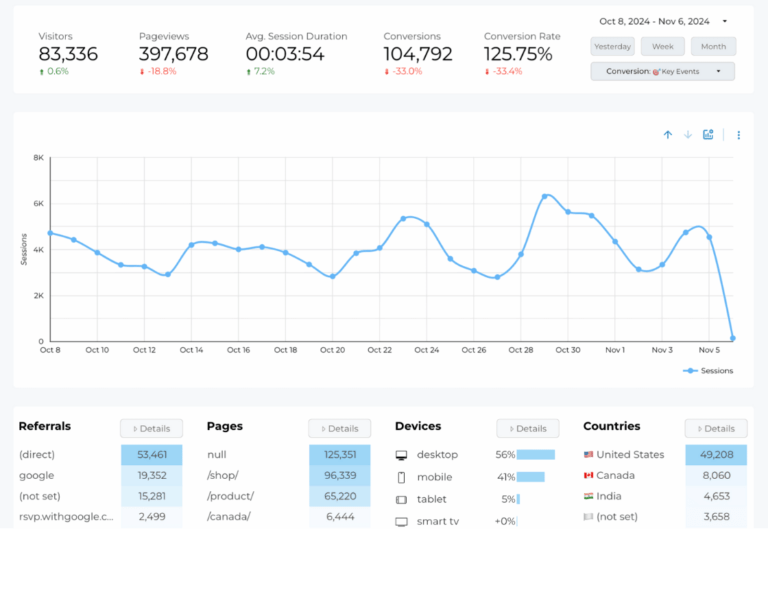The width and height of the screenshot is (768, 590).
Task: Click the Conversions metric 104,792
Action: (x=418, y=54)
